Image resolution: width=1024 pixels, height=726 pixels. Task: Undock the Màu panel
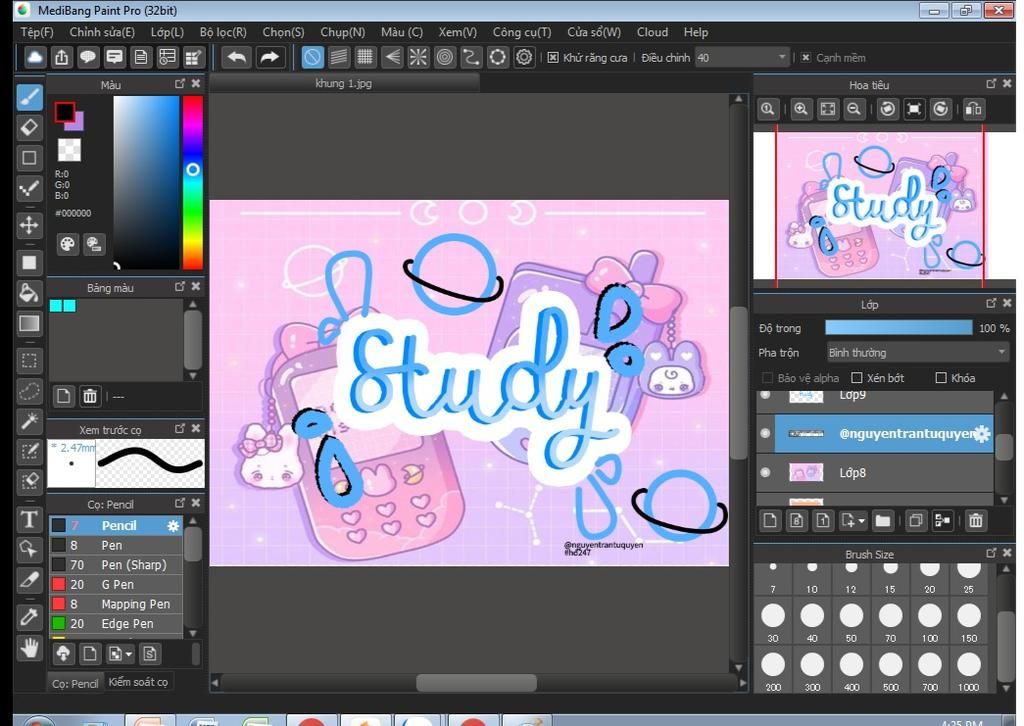(x=180, y=84)
